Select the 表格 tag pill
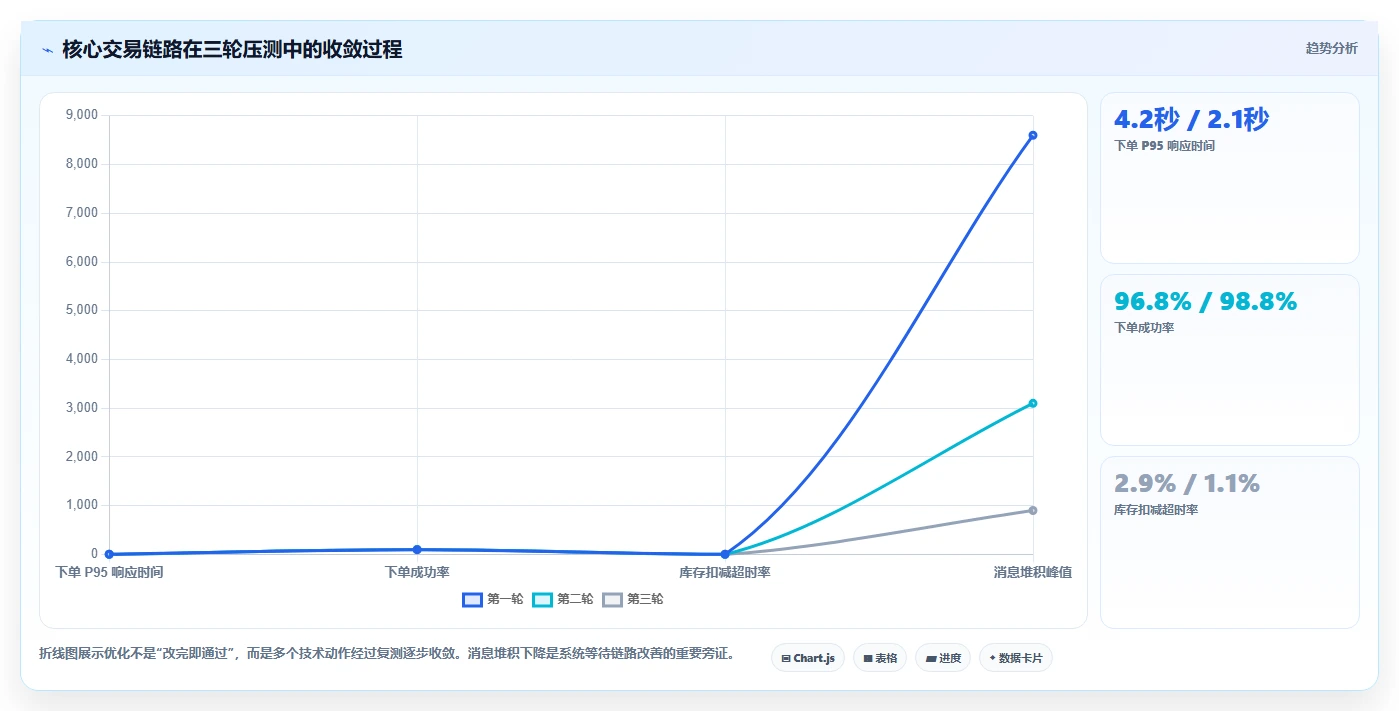 click(880, 658)
